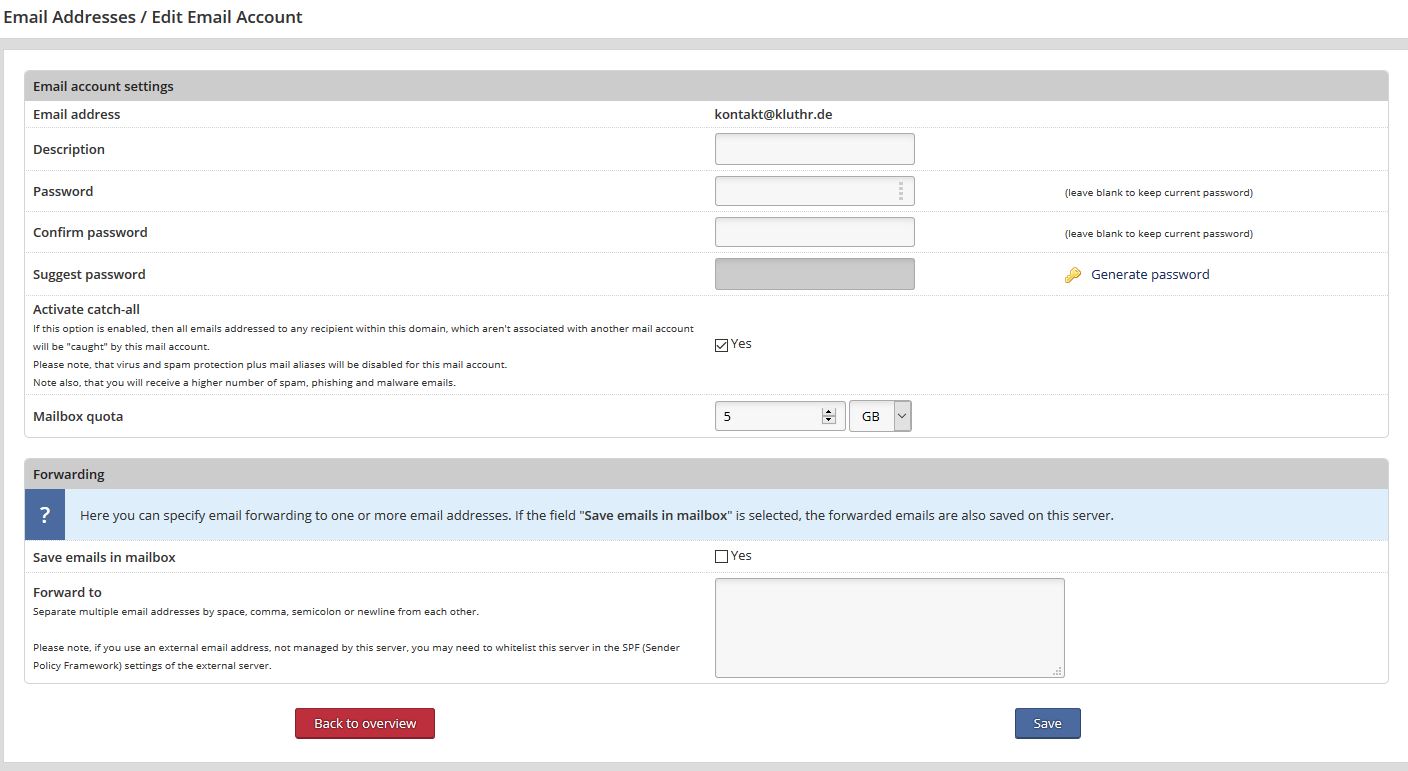Screen dimensions: 1408x771
Task: Open the GB quota unit dropdown
Action: coord(880,416)
